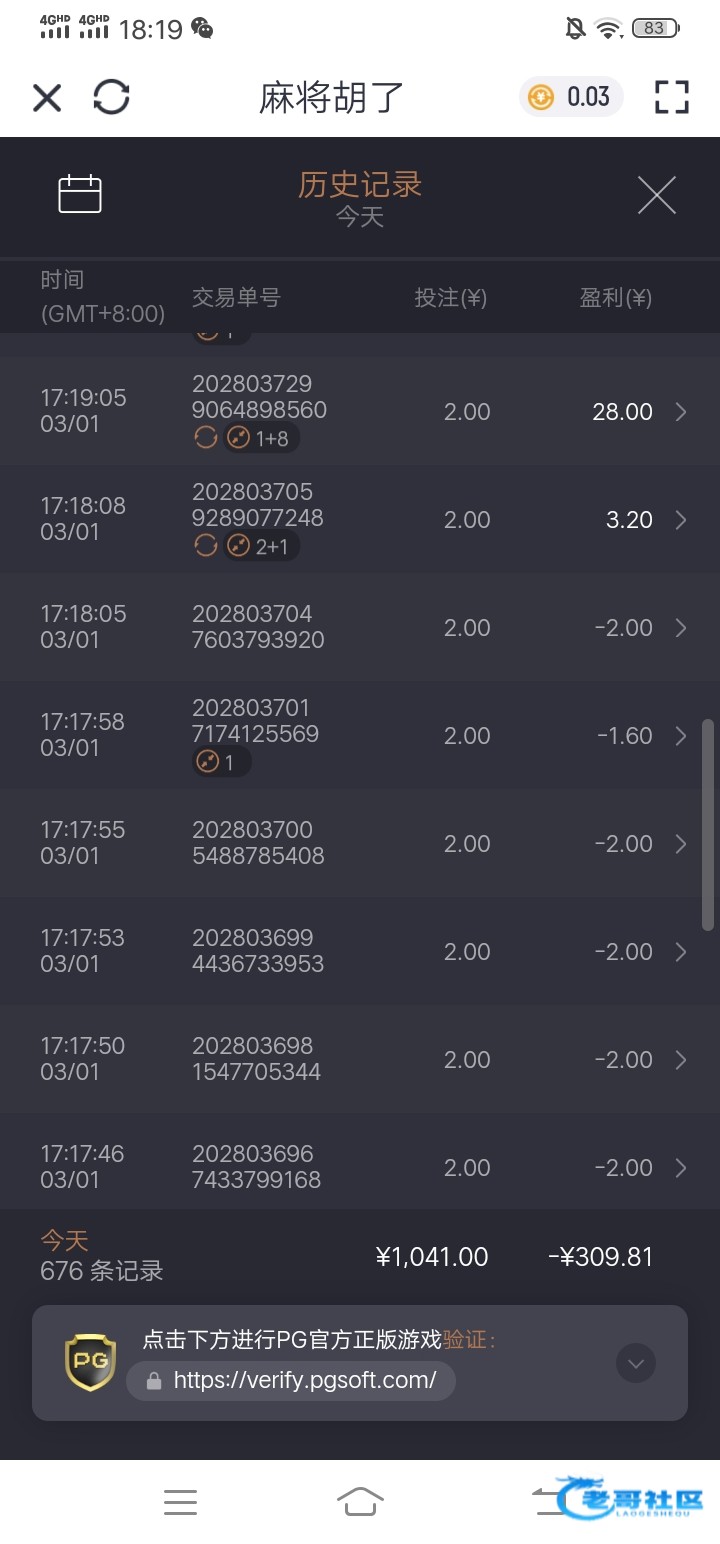Expand the -1.60 record at 17:17:58
720x1544 pixels.
coord(681,736)
